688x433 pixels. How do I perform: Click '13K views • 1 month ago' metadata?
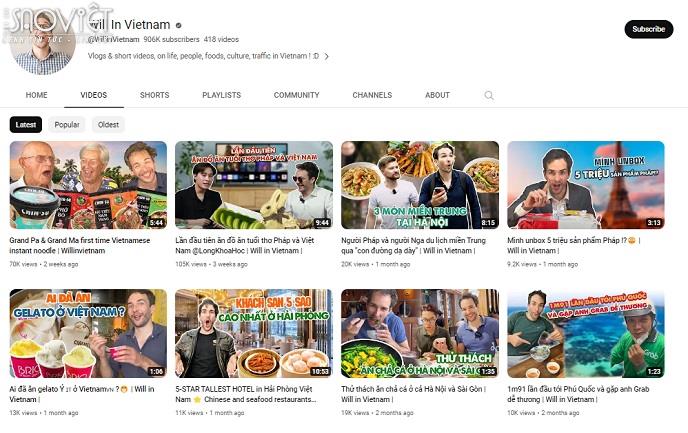point(44,413)
